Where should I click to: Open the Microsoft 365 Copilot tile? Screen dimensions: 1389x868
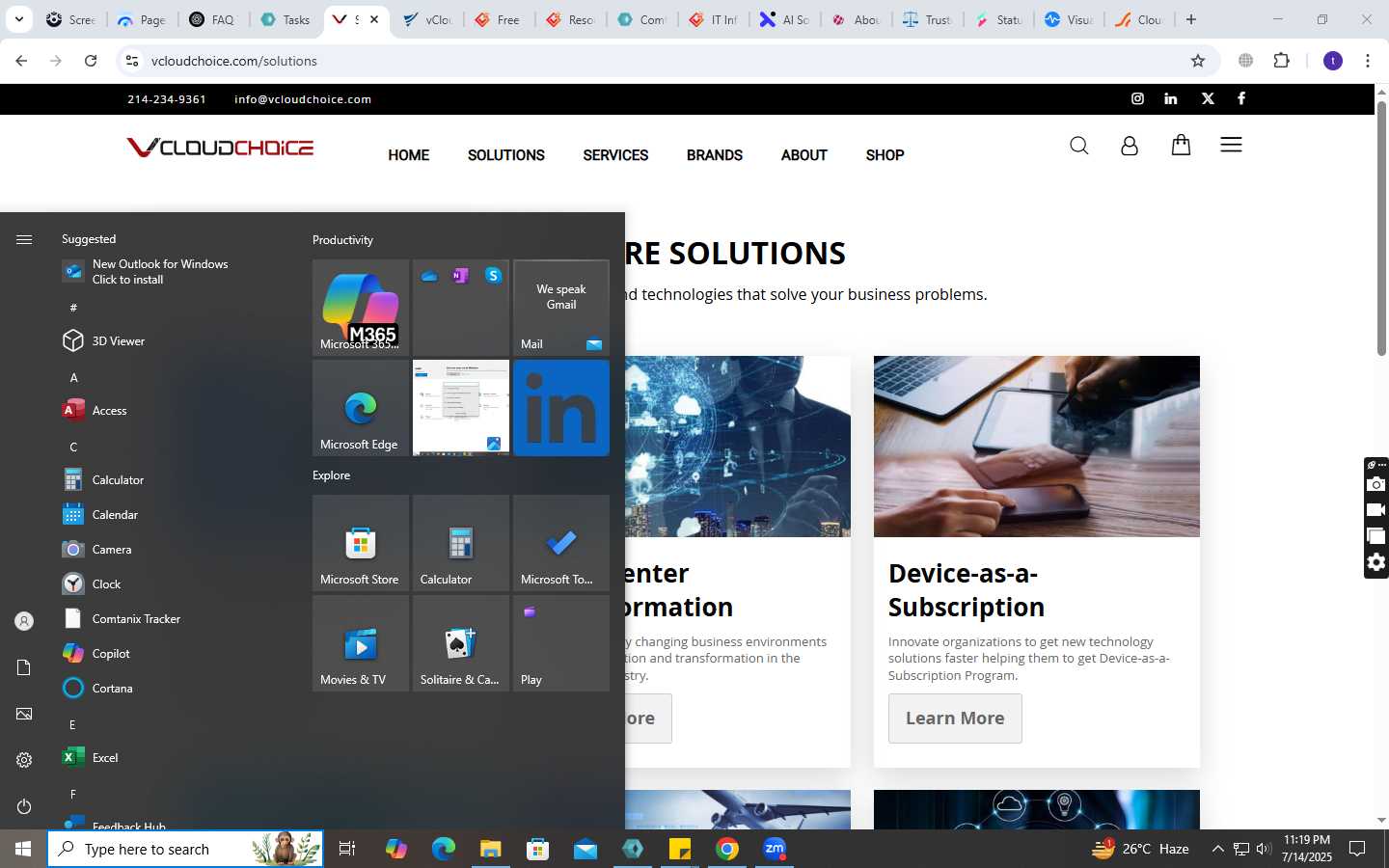click(x=361, y=308)
